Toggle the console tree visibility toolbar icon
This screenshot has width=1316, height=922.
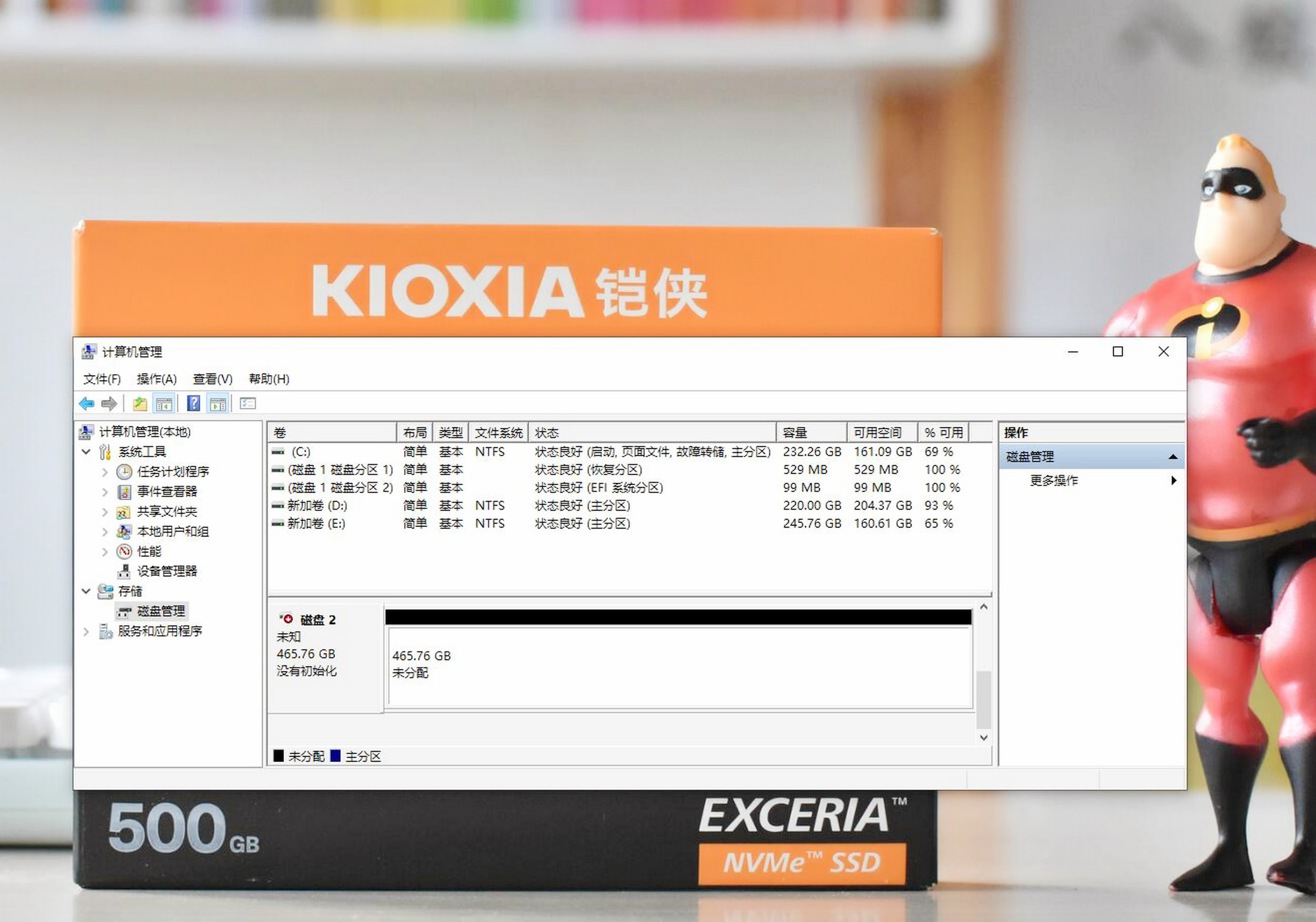(x=163, y=404)
